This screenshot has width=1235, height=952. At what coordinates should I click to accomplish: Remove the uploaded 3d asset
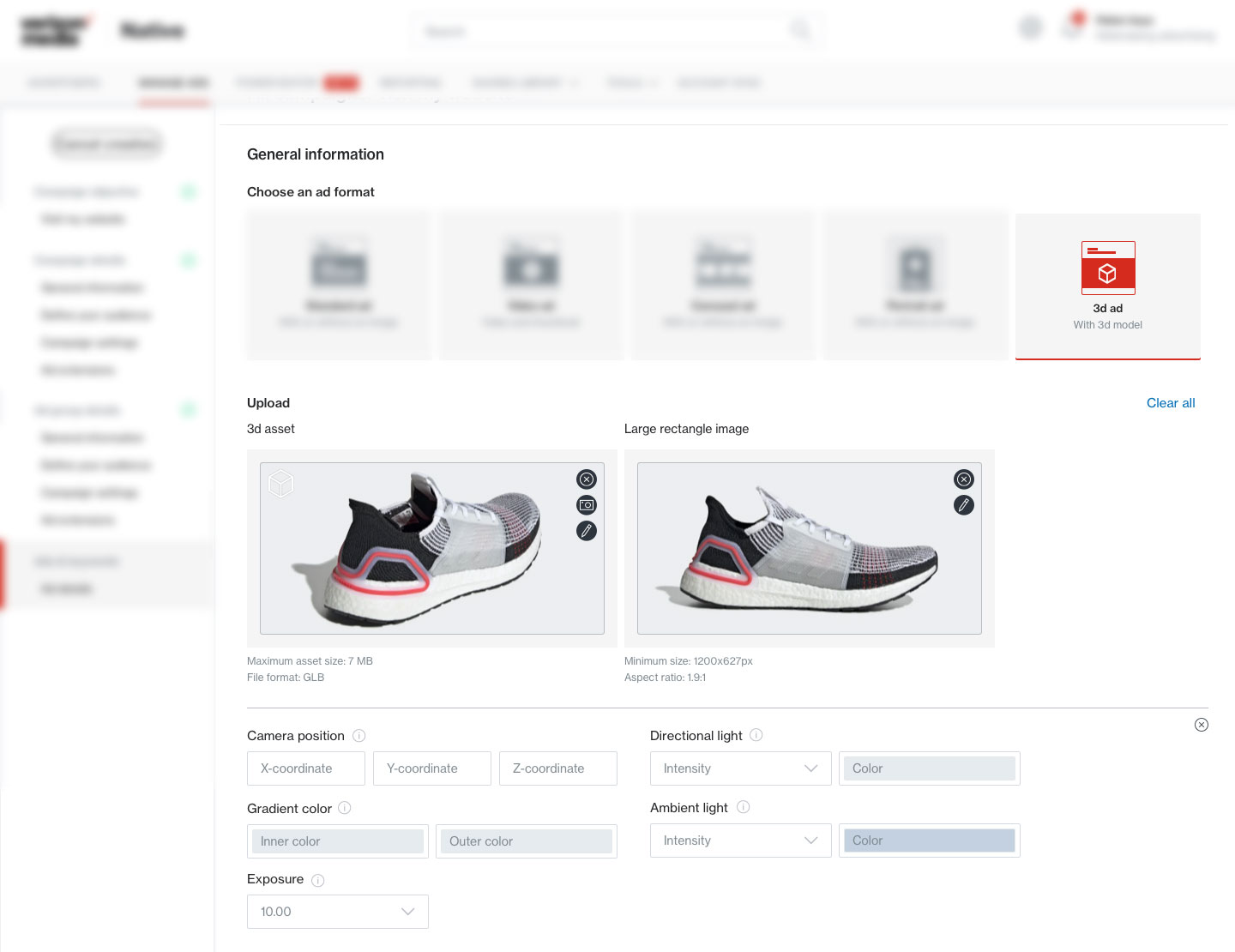pyautogui.click(x=587, y=479)
